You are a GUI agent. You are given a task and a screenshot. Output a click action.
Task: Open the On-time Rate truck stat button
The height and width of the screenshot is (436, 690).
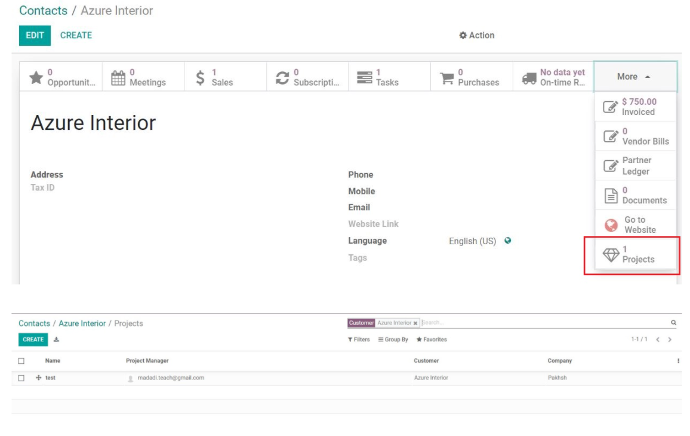pyautogui.click(x=553, y=77)
